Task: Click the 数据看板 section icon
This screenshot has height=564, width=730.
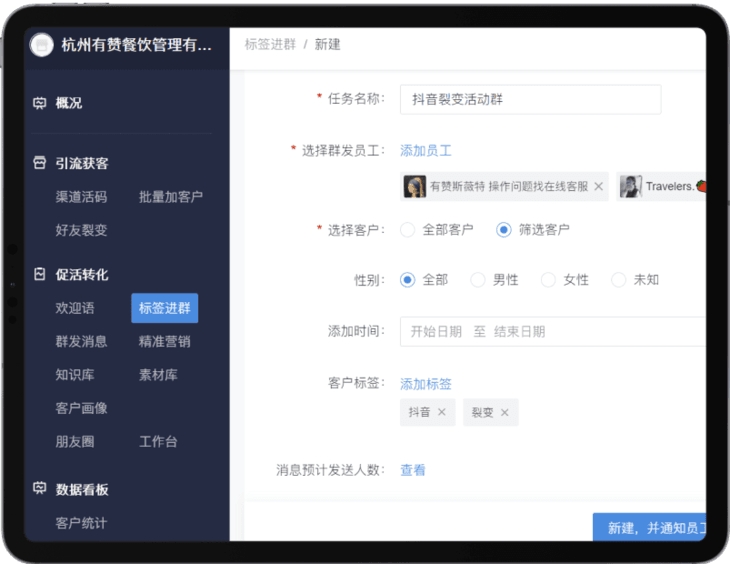Action: [40, 489]
